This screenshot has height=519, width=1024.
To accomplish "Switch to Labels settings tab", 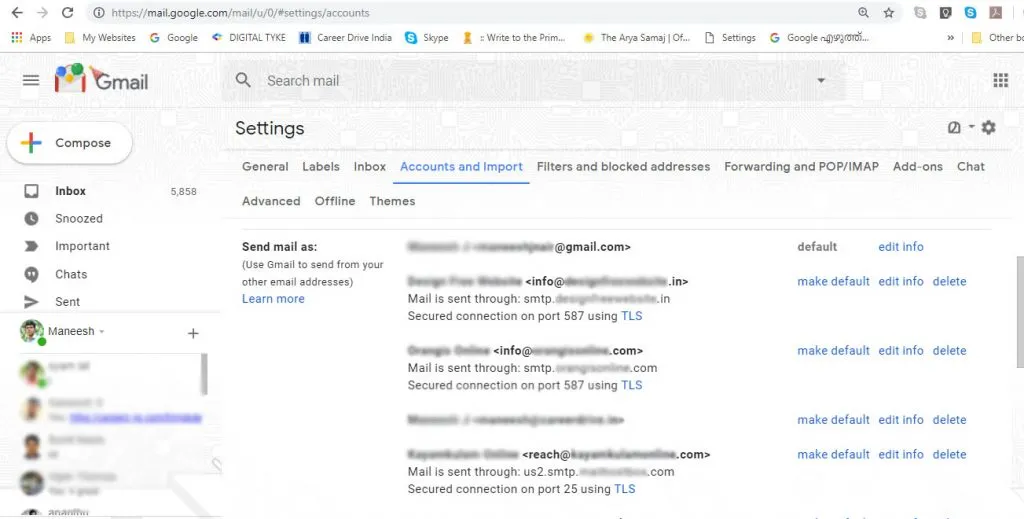I will (321, 166).
